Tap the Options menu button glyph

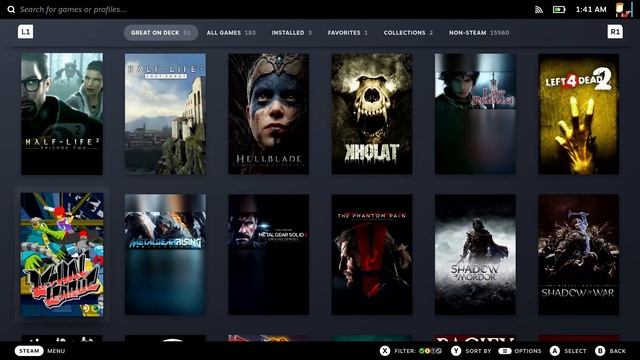[504, 351]
